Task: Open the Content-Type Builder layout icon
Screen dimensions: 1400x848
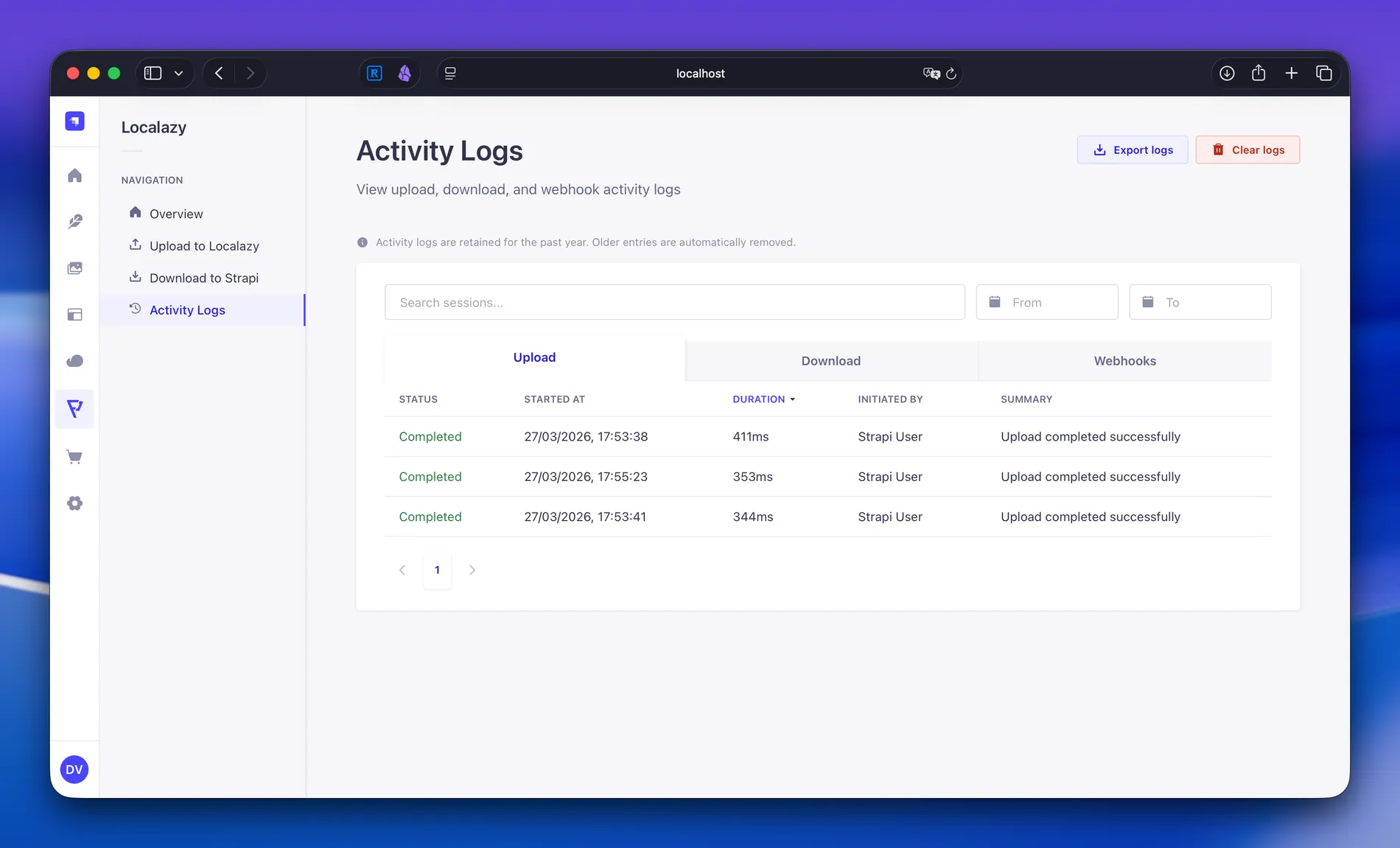Action: tap(74, 315)
